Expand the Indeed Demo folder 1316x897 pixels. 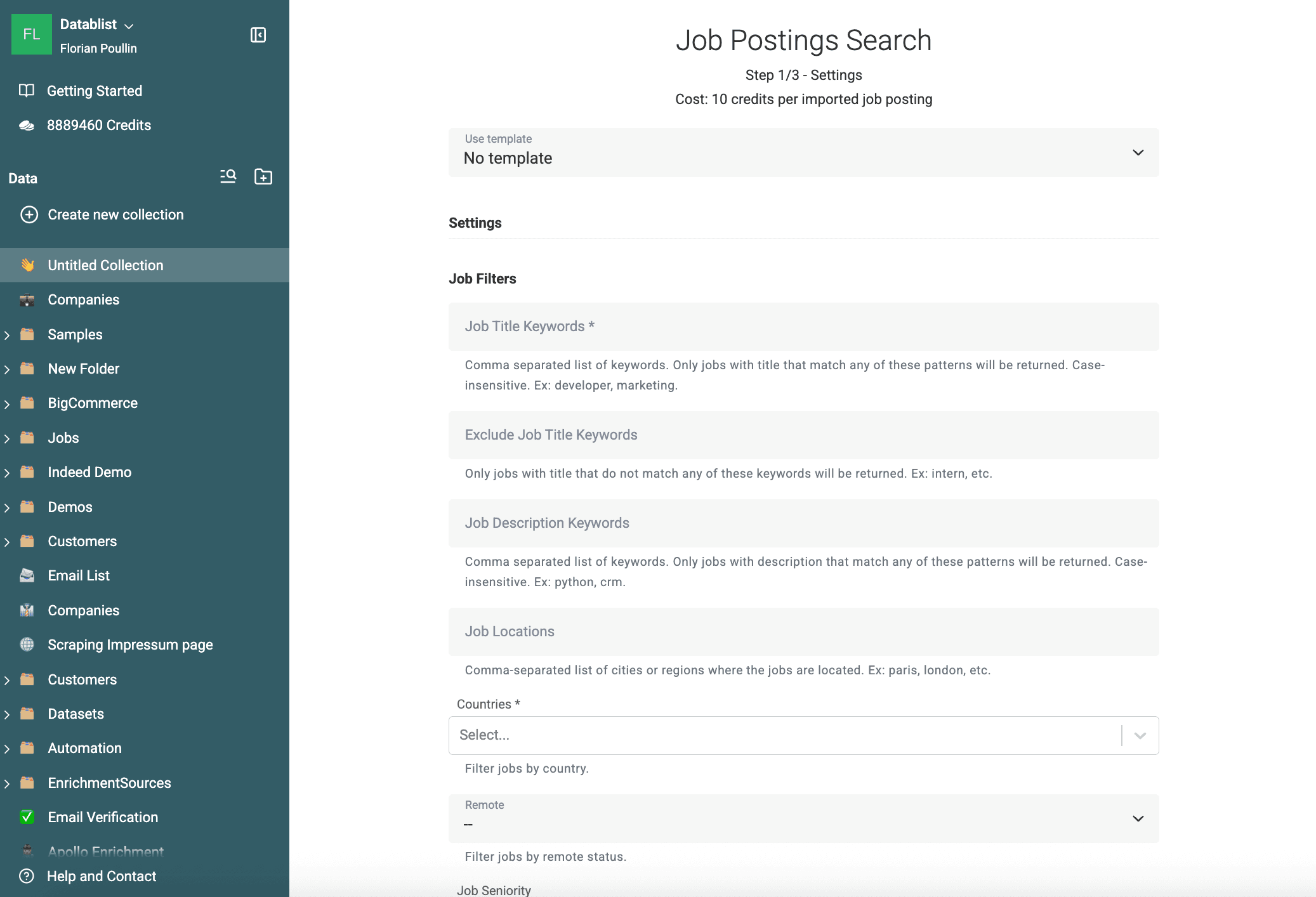click(6, 472)
